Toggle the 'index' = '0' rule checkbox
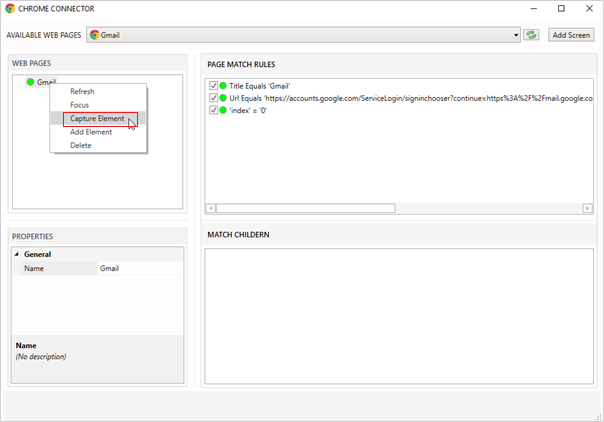The height and width of the screenshot is (422, 604). click(x=213, y=110)
